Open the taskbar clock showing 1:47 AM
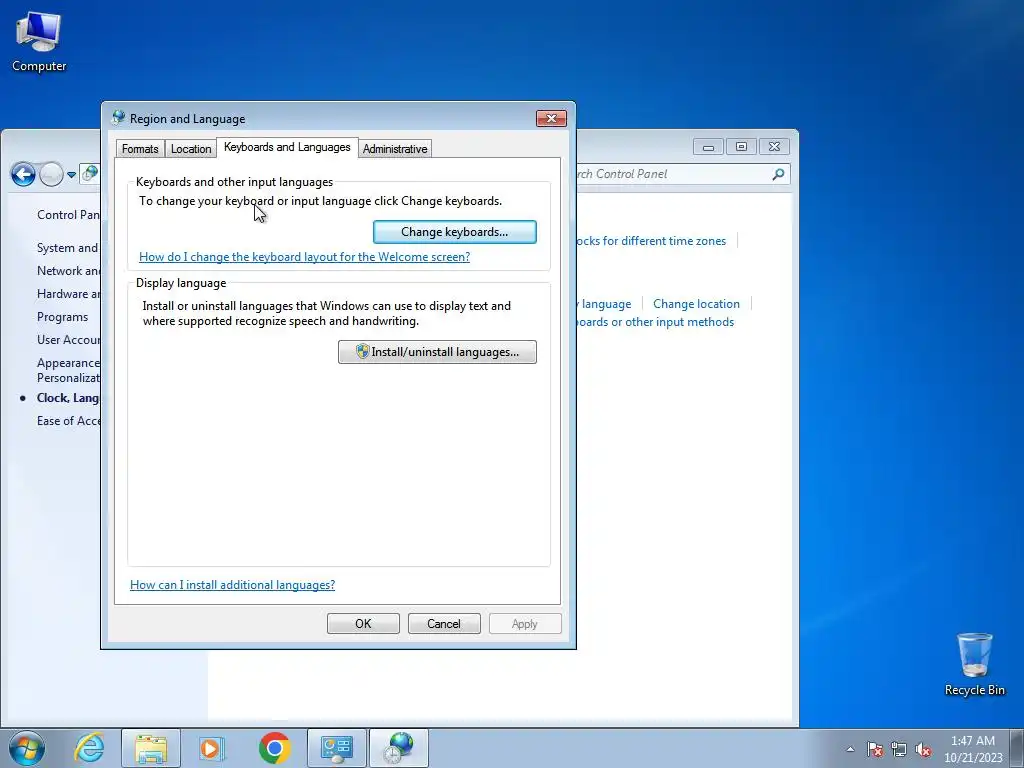 pos(972,748)
